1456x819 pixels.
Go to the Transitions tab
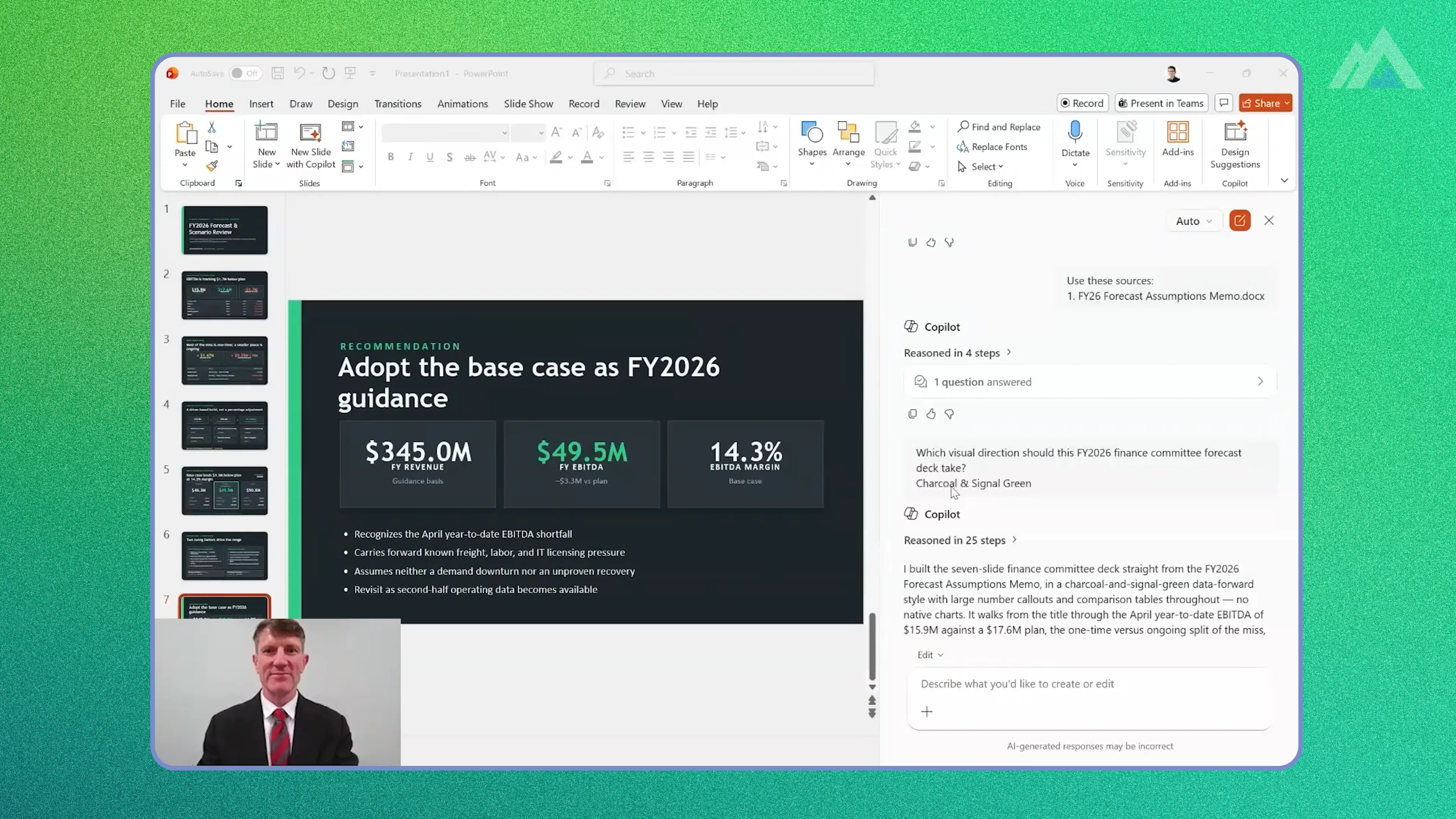[397, 104]
